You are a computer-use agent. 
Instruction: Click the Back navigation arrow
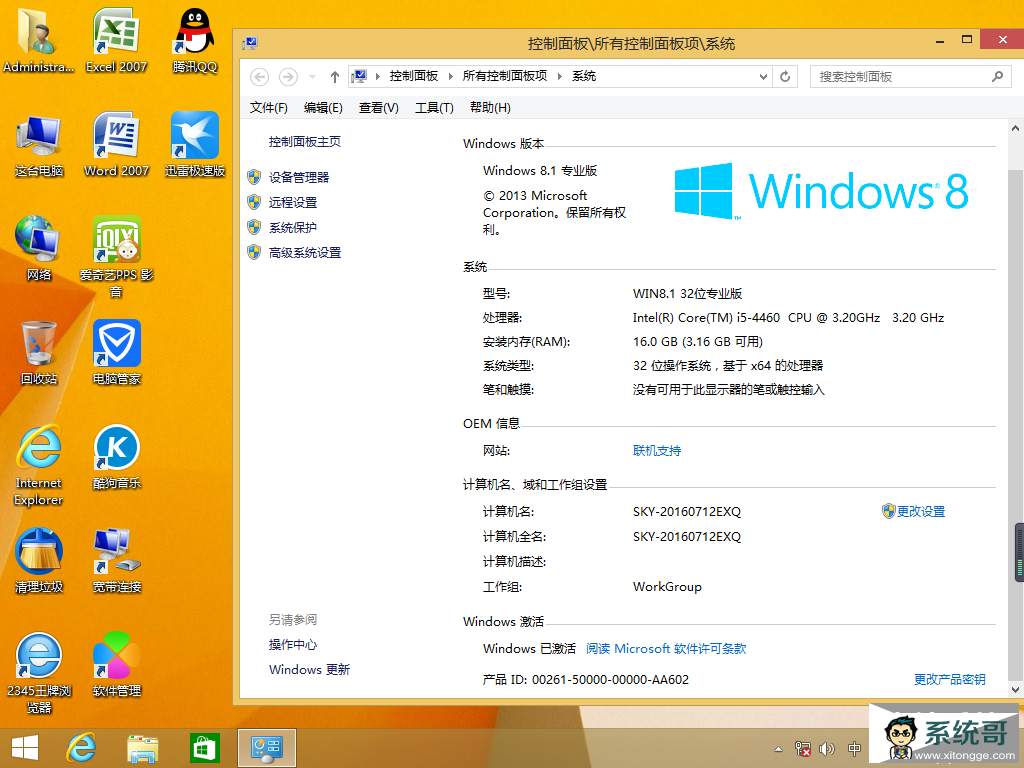tap(259, 76)
